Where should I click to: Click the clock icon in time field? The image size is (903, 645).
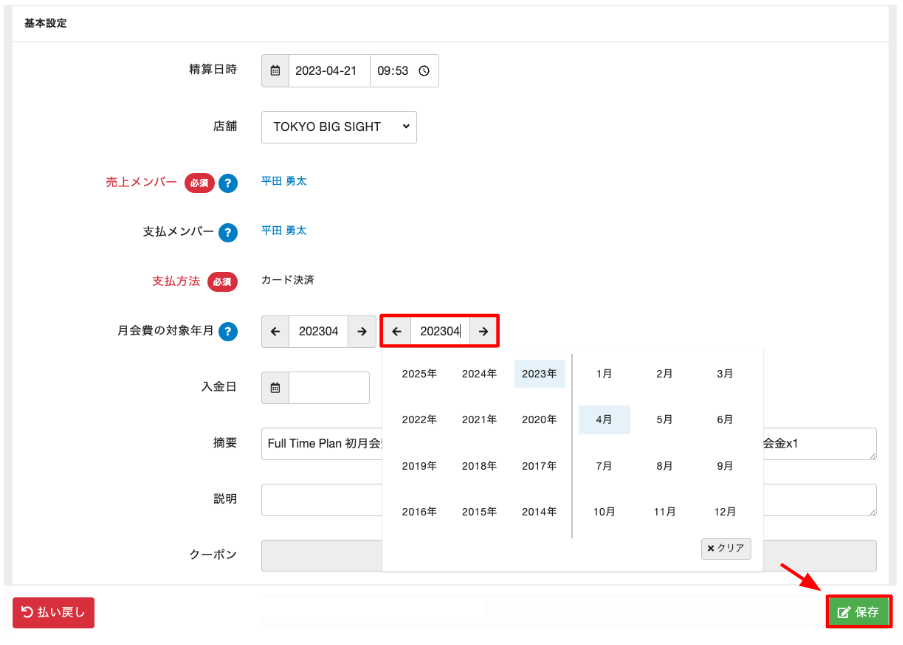pos(424,71)
